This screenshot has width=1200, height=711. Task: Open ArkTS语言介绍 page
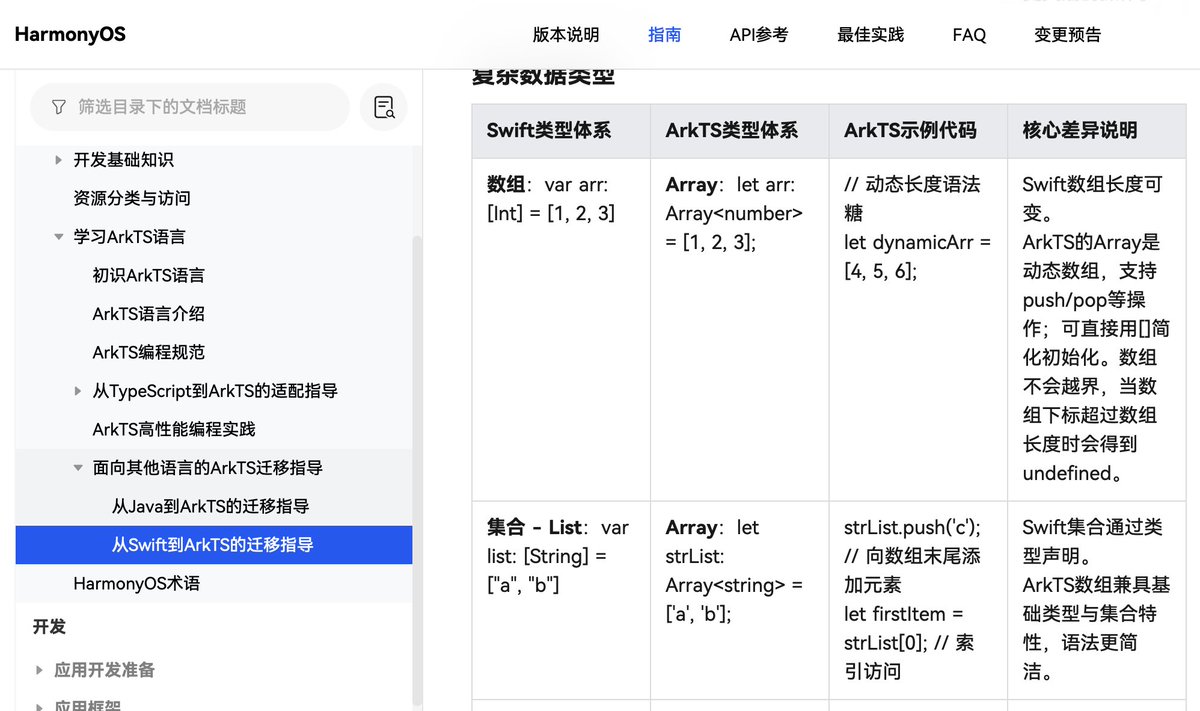[x=149, y=314]
